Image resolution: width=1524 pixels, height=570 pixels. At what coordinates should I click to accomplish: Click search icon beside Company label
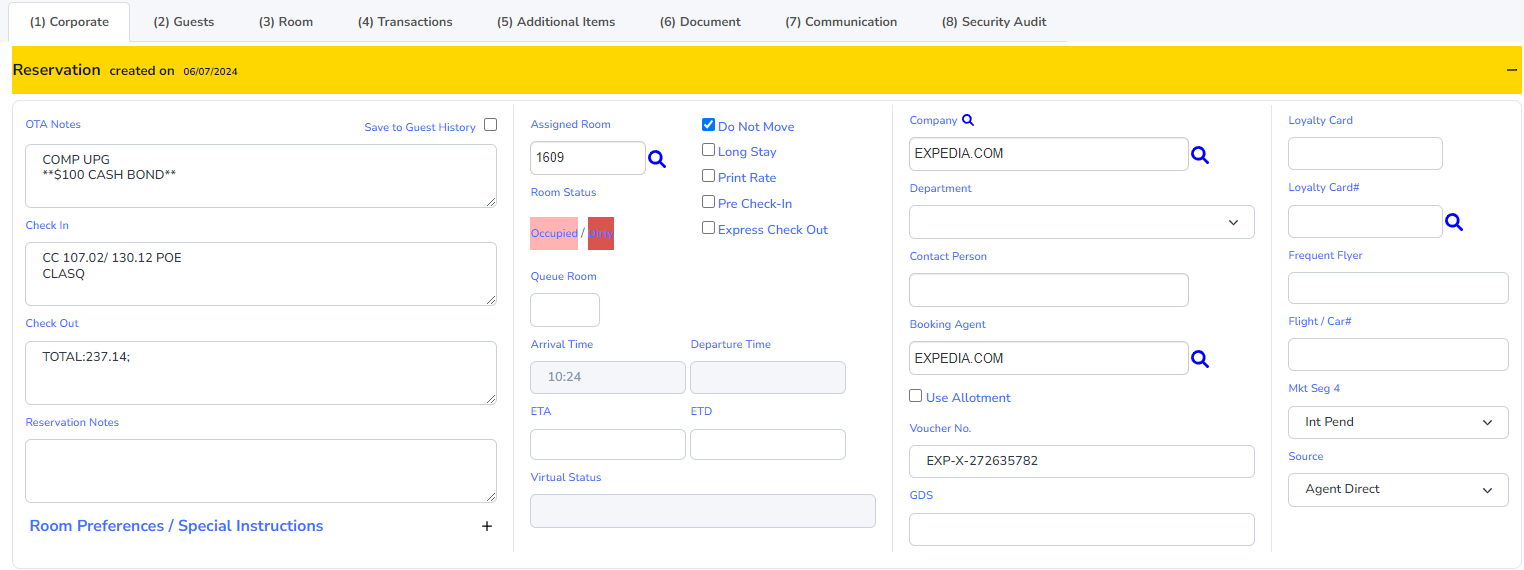967,120
